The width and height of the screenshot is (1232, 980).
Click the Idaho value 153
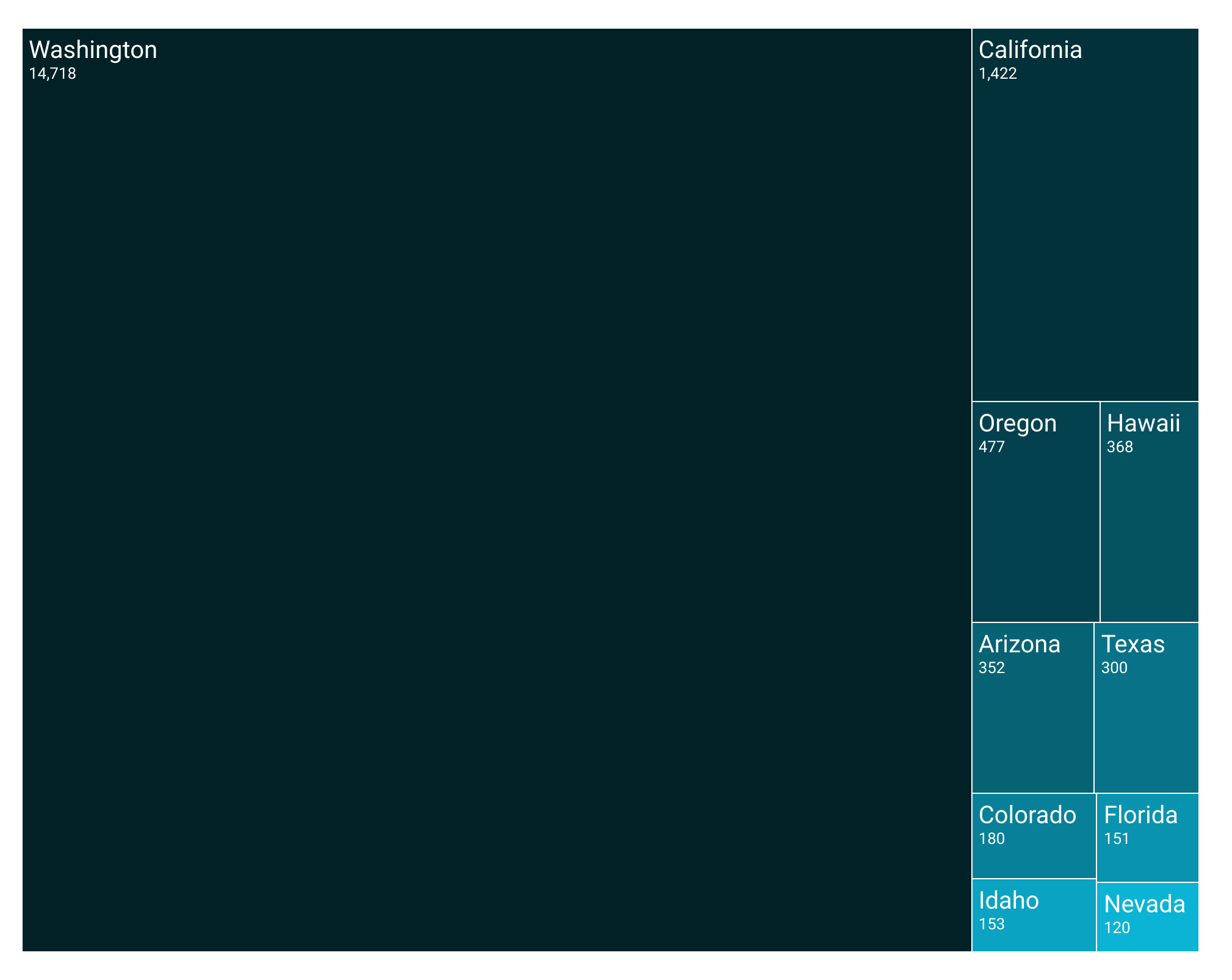[991, 924]
